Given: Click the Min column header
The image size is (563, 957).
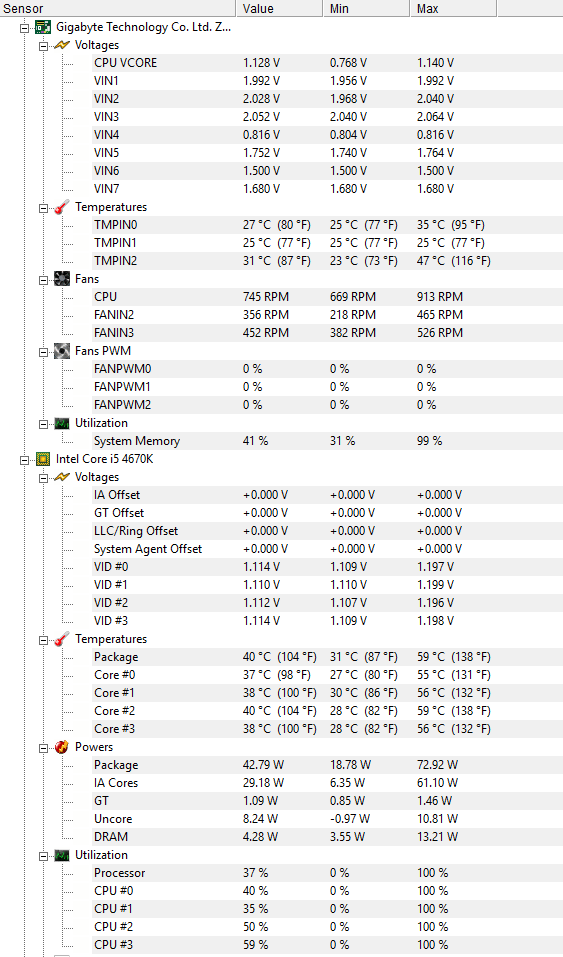Looking at the screenshot, I should pyautogui.click(x=365, y=9).
